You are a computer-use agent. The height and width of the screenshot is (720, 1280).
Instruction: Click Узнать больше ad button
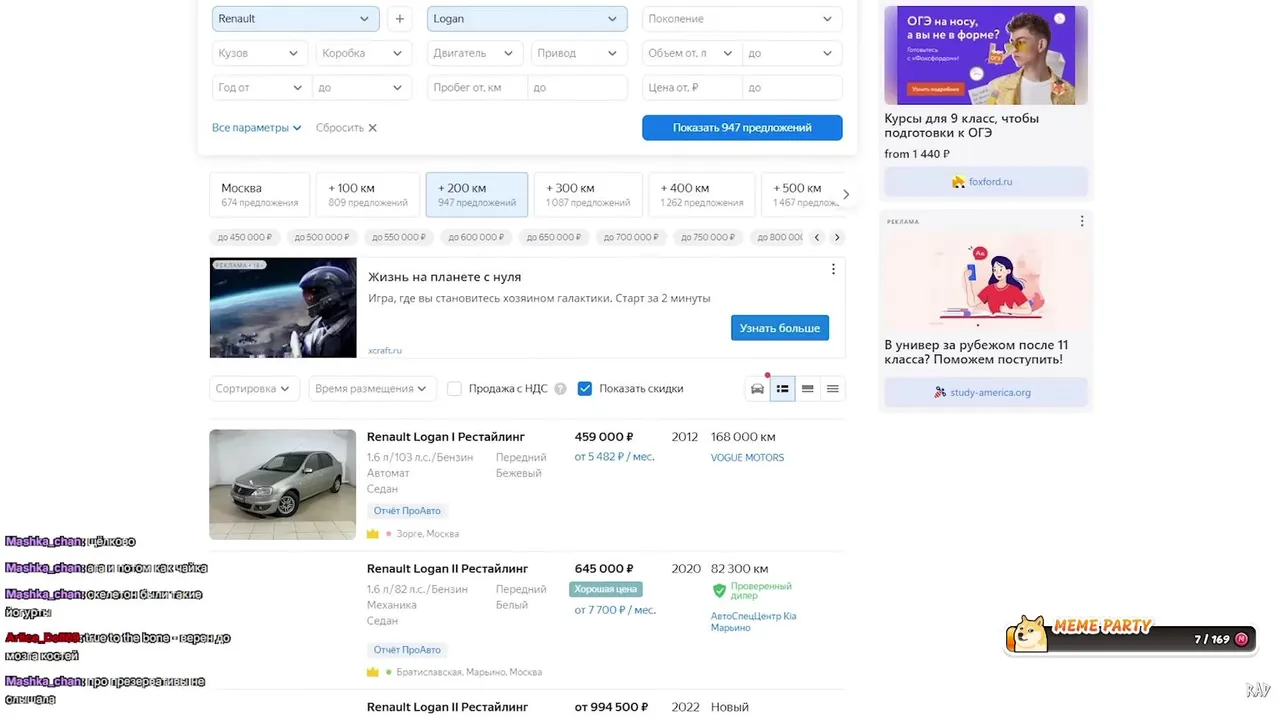[x=780, y=328]
